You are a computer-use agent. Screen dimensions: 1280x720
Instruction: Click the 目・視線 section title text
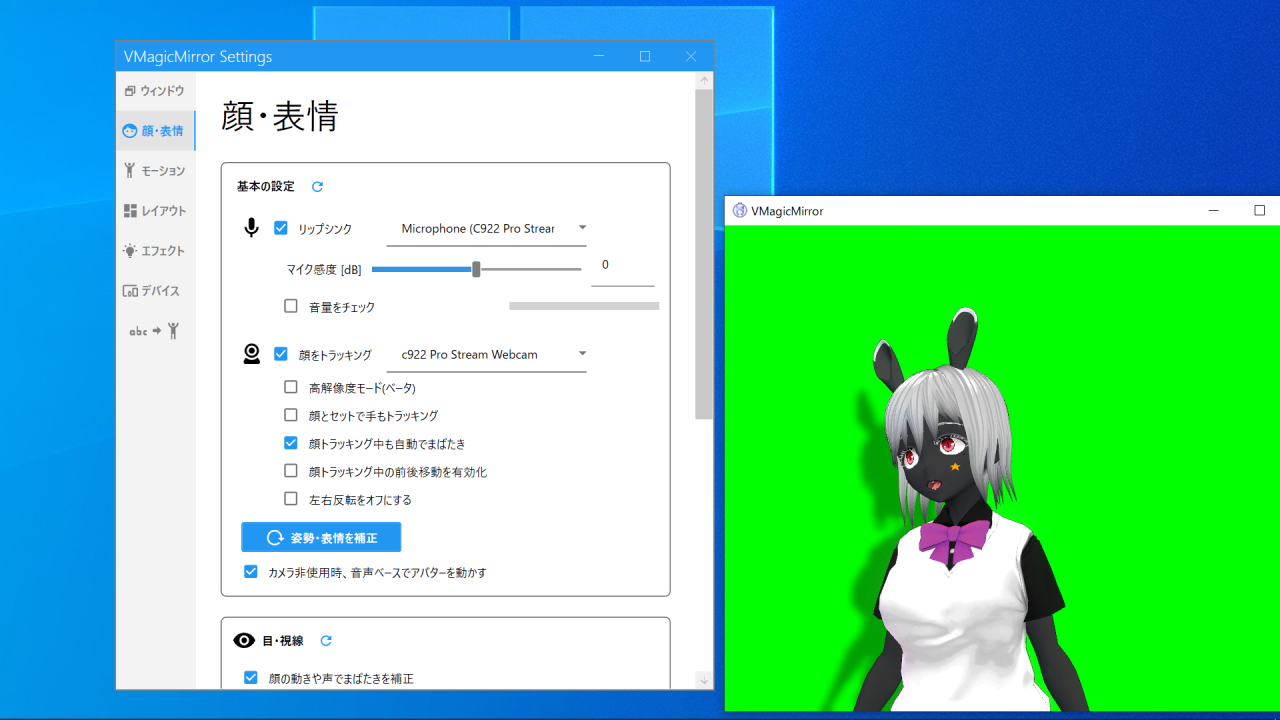point(283,641)
